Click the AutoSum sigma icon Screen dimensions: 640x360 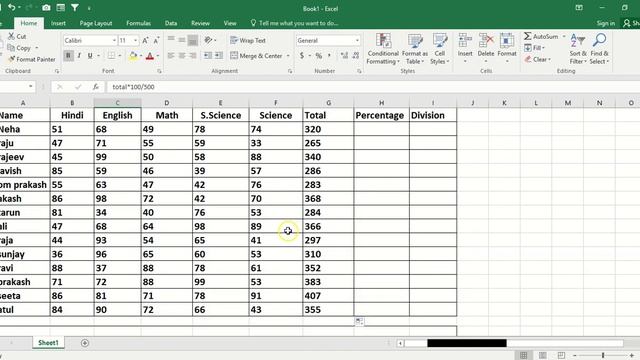[x=528, y=36]
